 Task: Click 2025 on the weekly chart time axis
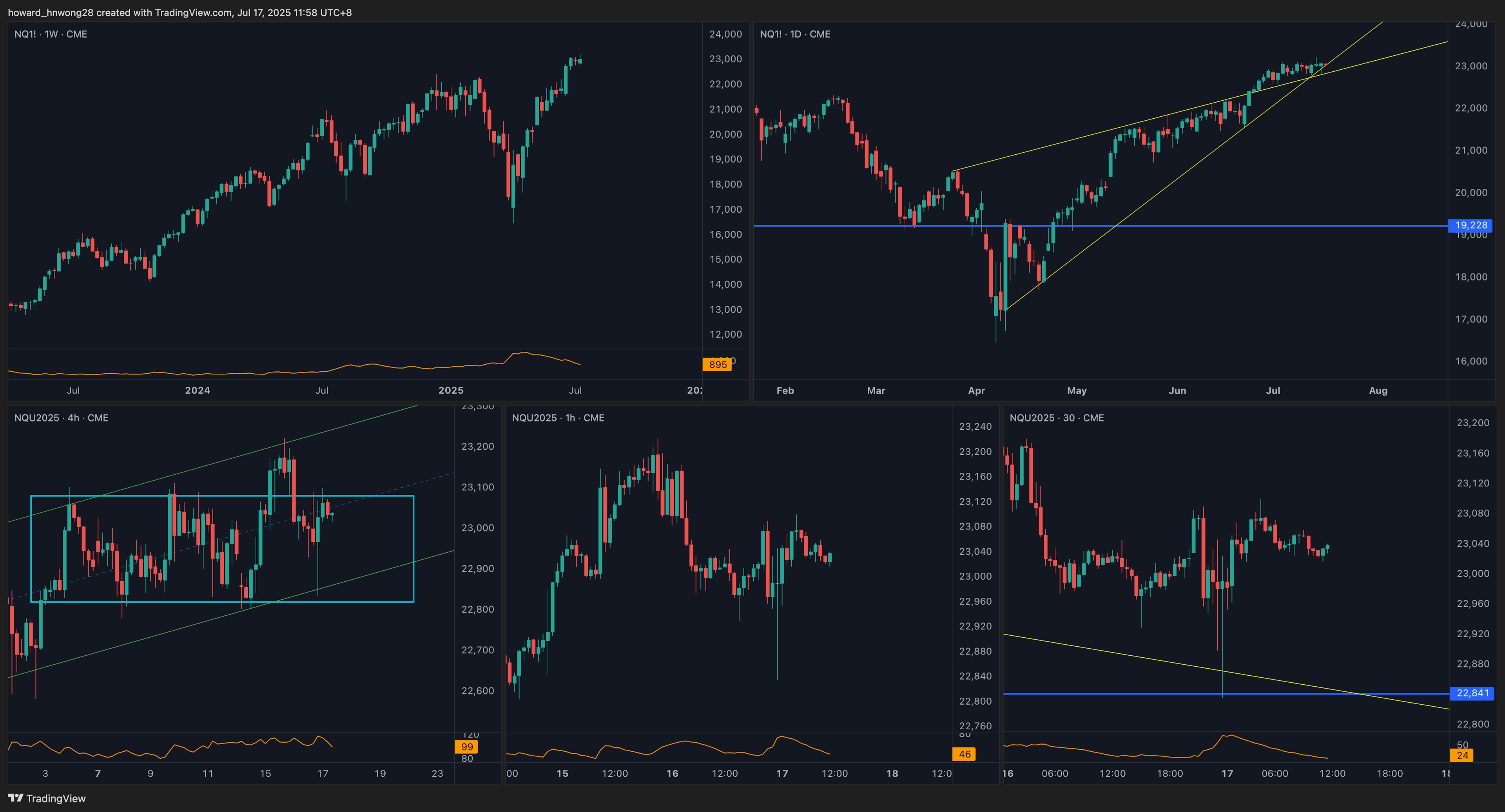coord(451,391)
